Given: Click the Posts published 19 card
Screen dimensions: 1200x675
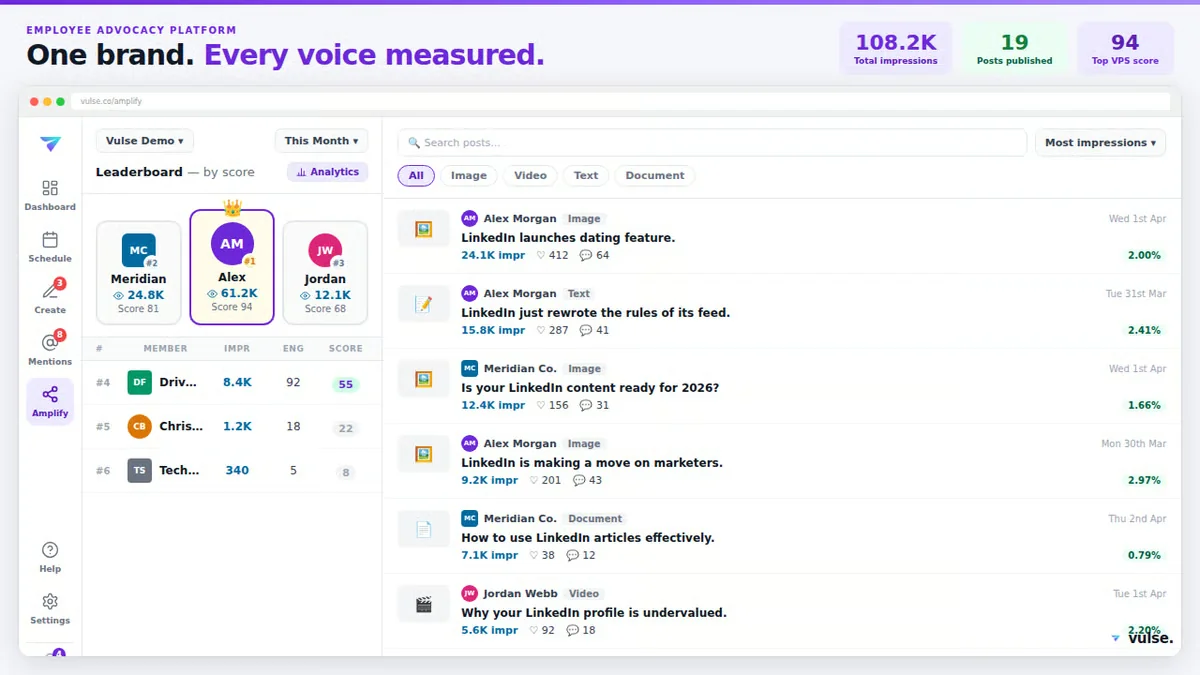Looking at the screenshot, I should click(1015, 49).
